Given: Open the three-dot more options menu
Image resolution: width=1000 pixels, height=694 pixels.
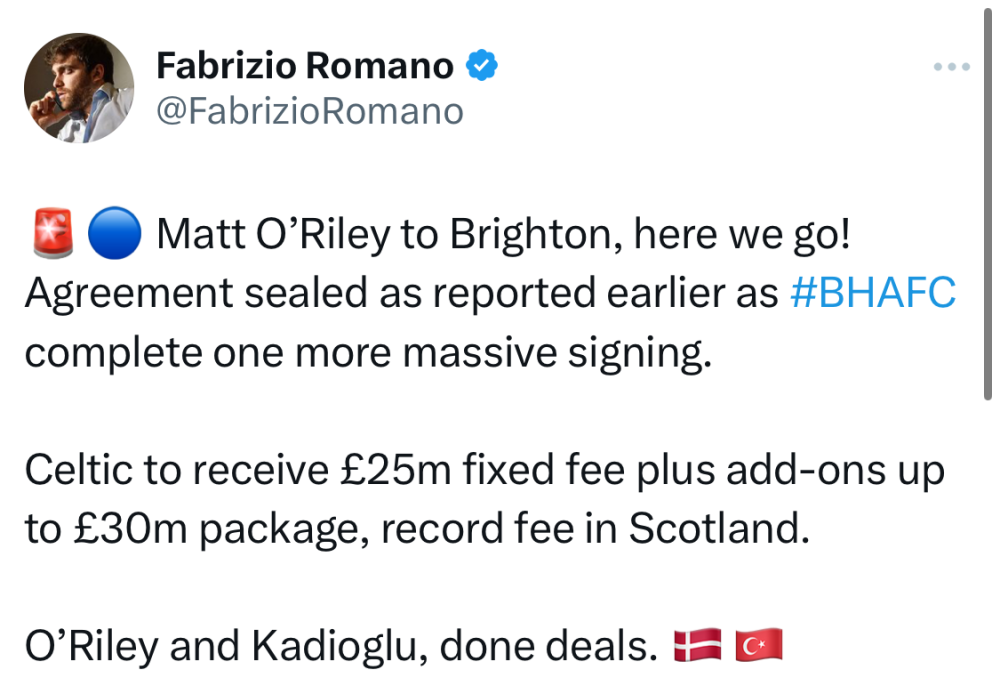Looking at the screenshot, I should coord(951,67).
